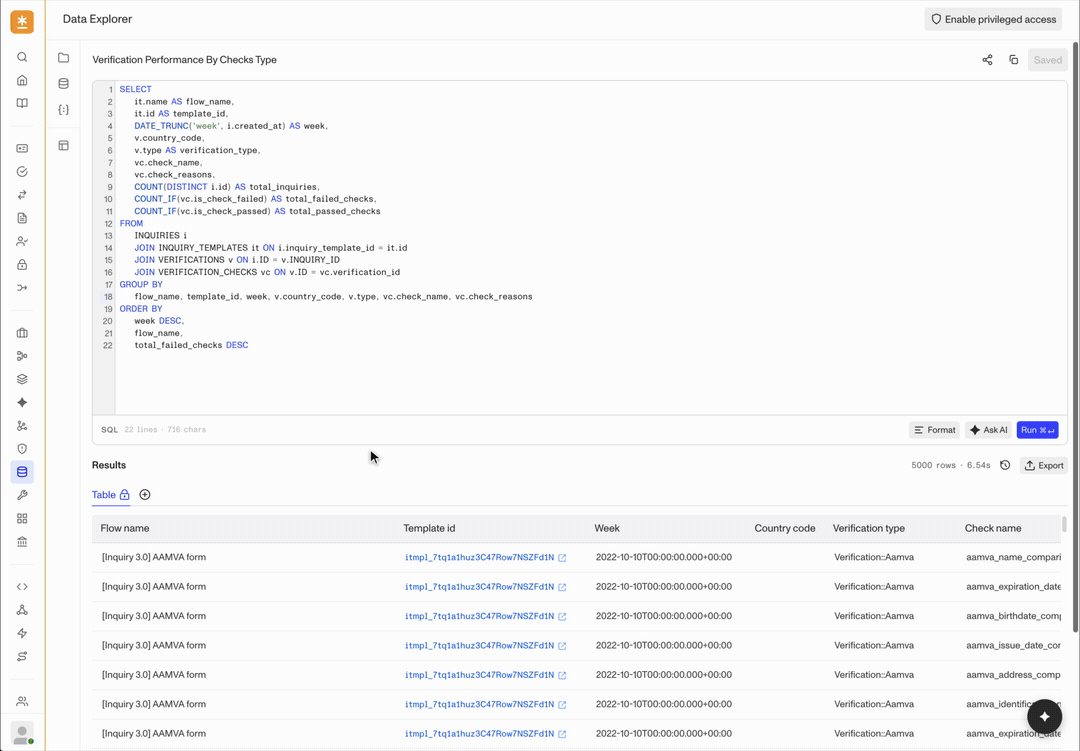1080x751 pixels.
Task: Click the aamva_address_comp check name cell
Action: pos(1012,675)
